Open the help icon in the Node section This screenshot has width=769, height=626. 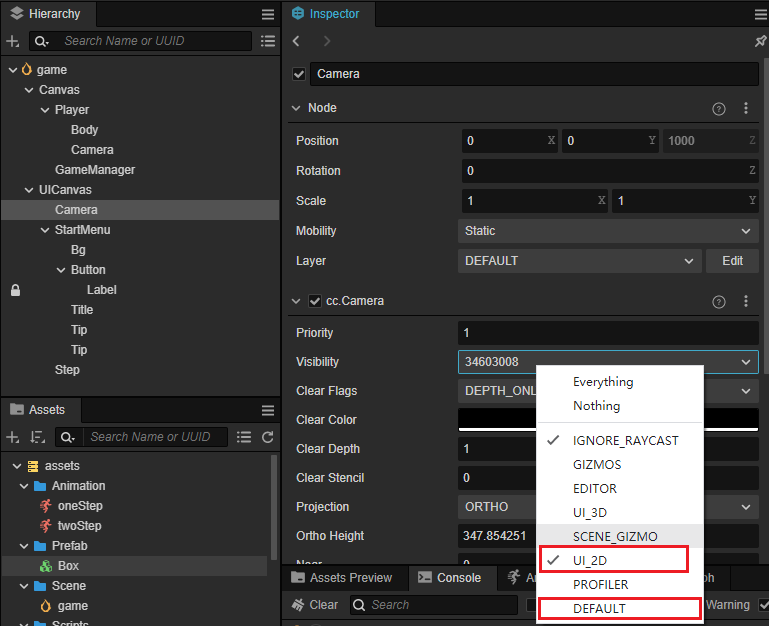tap(718, 108)
